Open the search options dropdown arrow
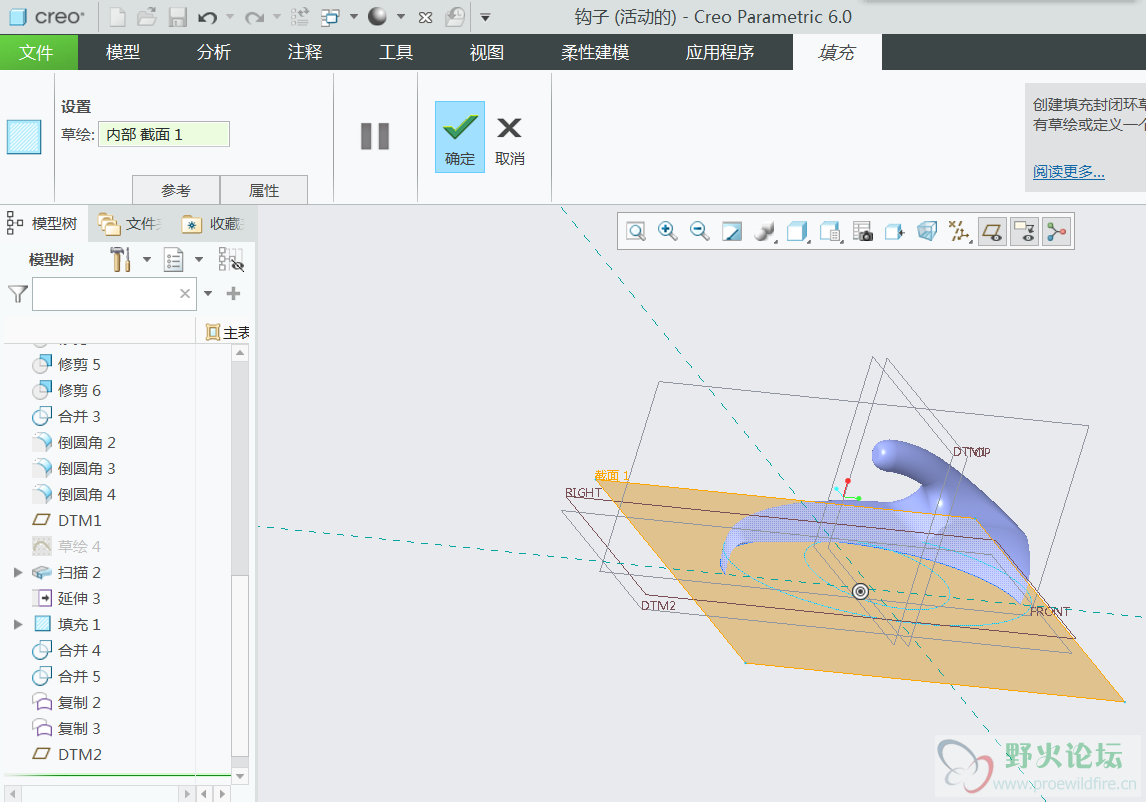The image size is (1146, 802). [x=208, y=293]
